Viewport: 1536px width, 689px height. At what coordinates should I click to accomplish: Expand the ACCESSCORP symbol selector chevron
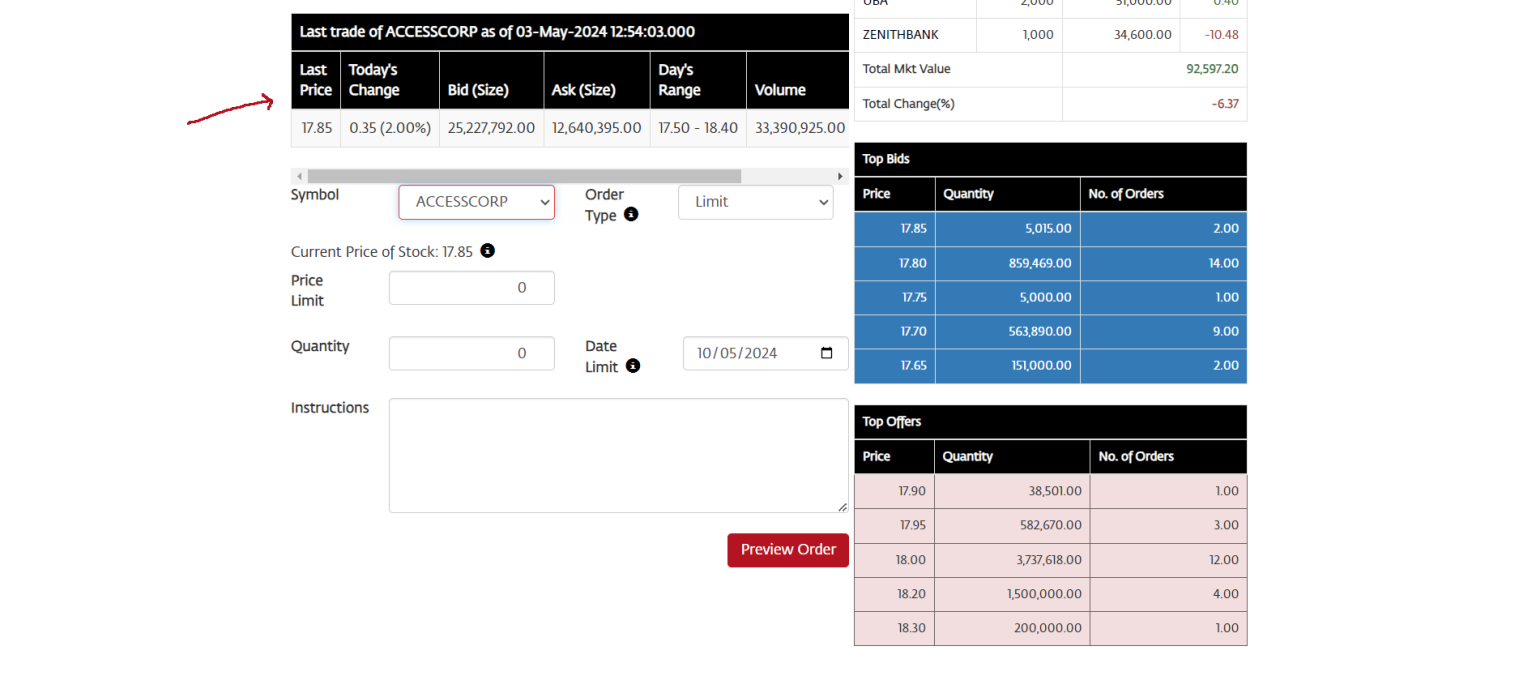(x=543, y=202)
